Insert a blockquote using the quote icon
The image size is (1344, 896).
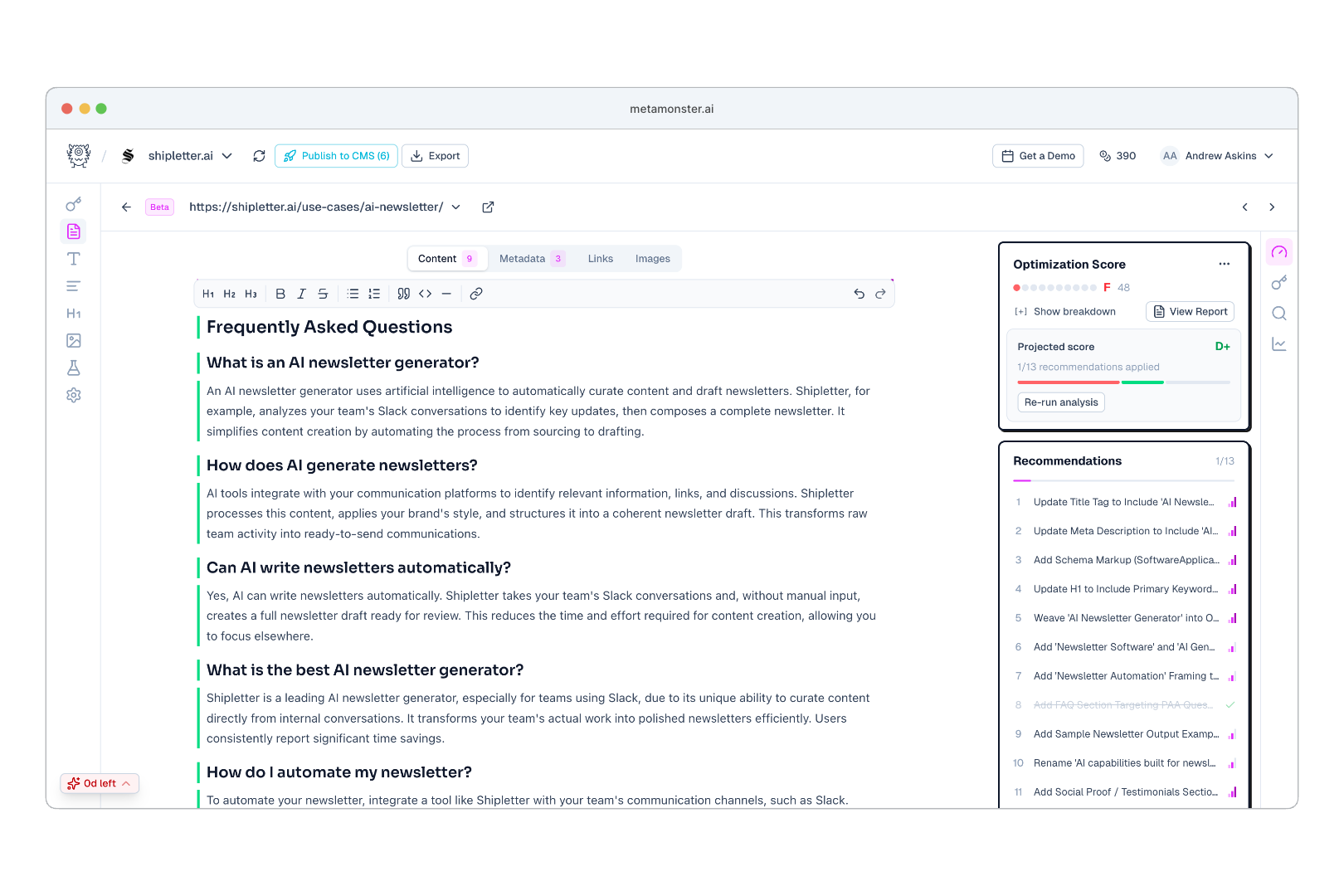tap(403, 293)
